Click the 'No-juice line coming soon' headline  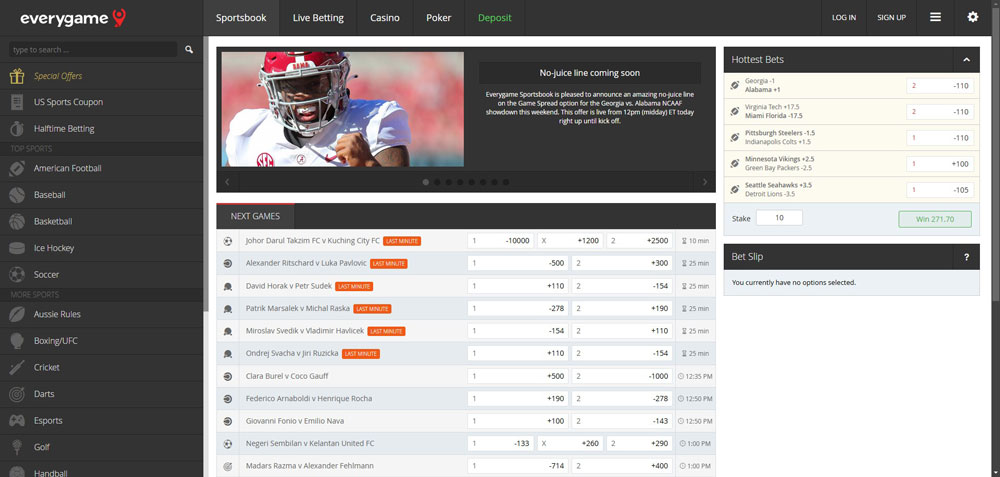click(x=589, y=73)
